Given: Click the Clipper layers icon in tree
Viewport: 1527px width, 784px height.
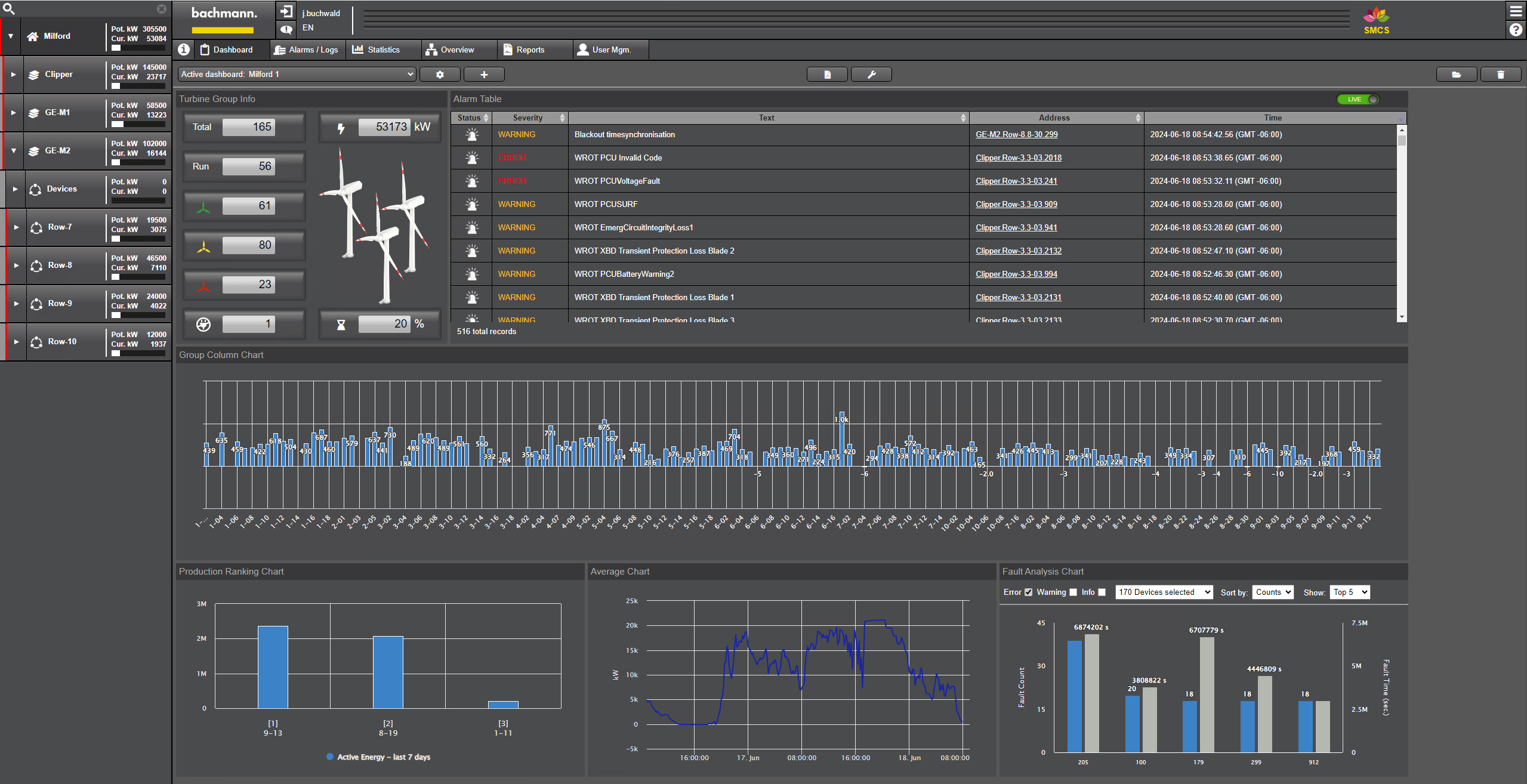Looking at the screenshot, I should pos(34,75).
